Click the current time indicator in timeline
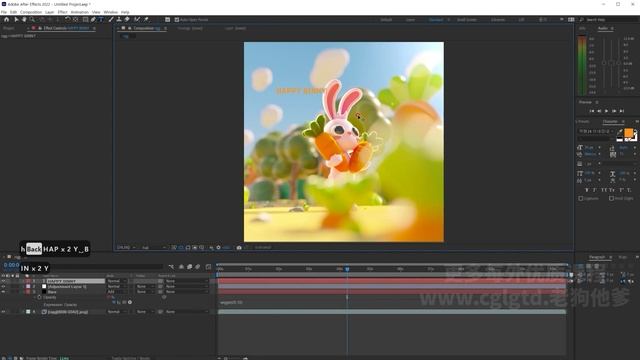Screen dimensions: 640x360 [x=347, y=269]
